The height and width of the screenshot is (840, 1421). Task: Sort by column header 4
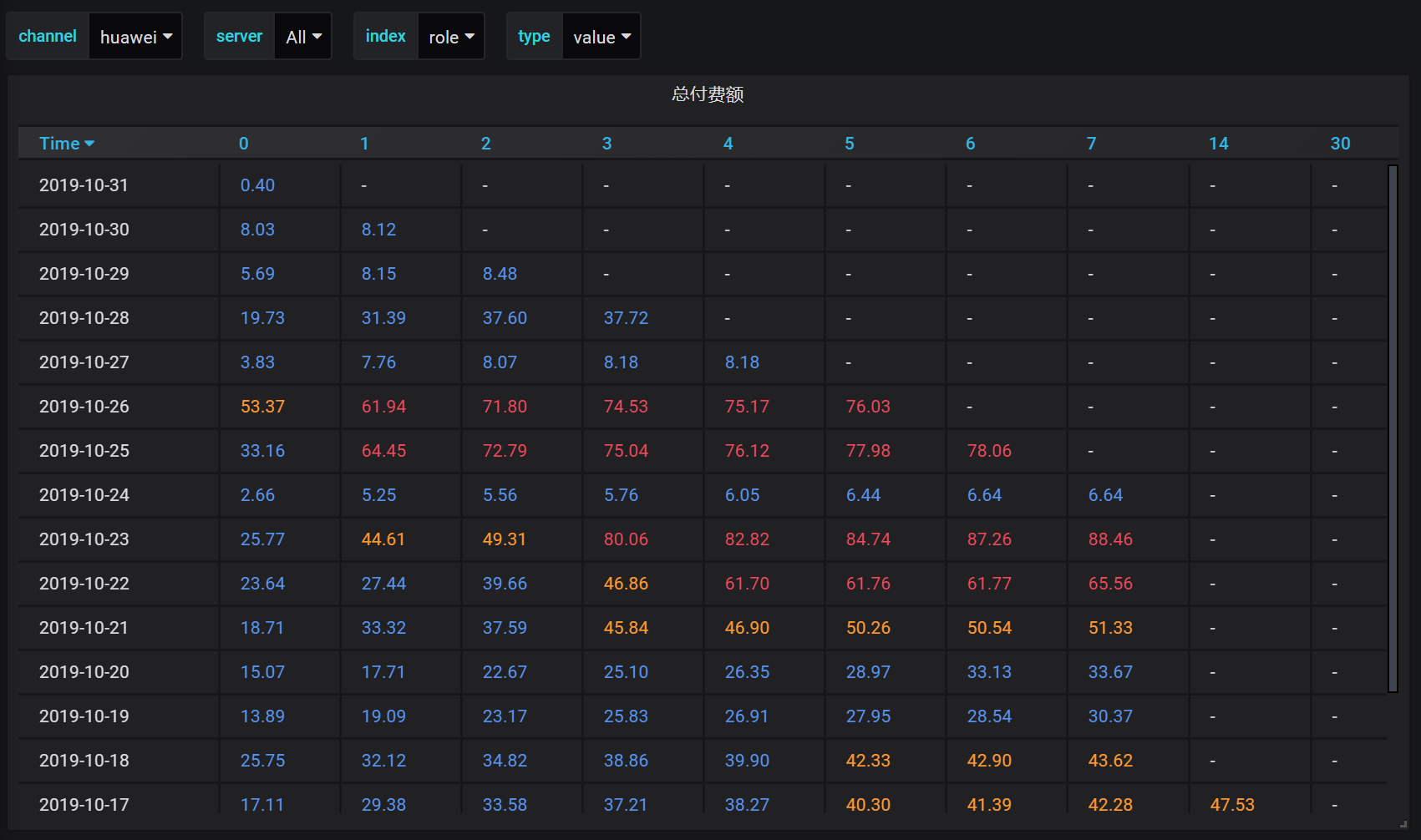coord(728,144)
